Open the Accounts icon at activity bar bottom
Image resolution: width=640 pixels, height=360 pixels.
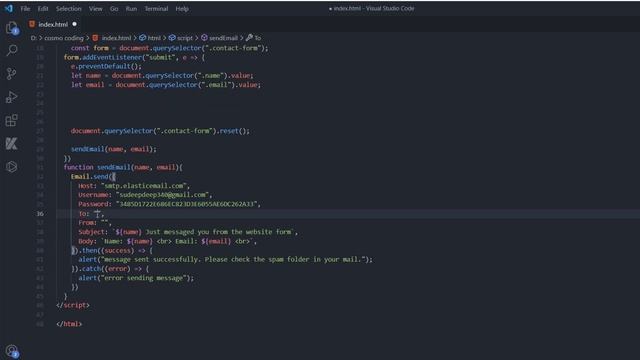[12, 351]
